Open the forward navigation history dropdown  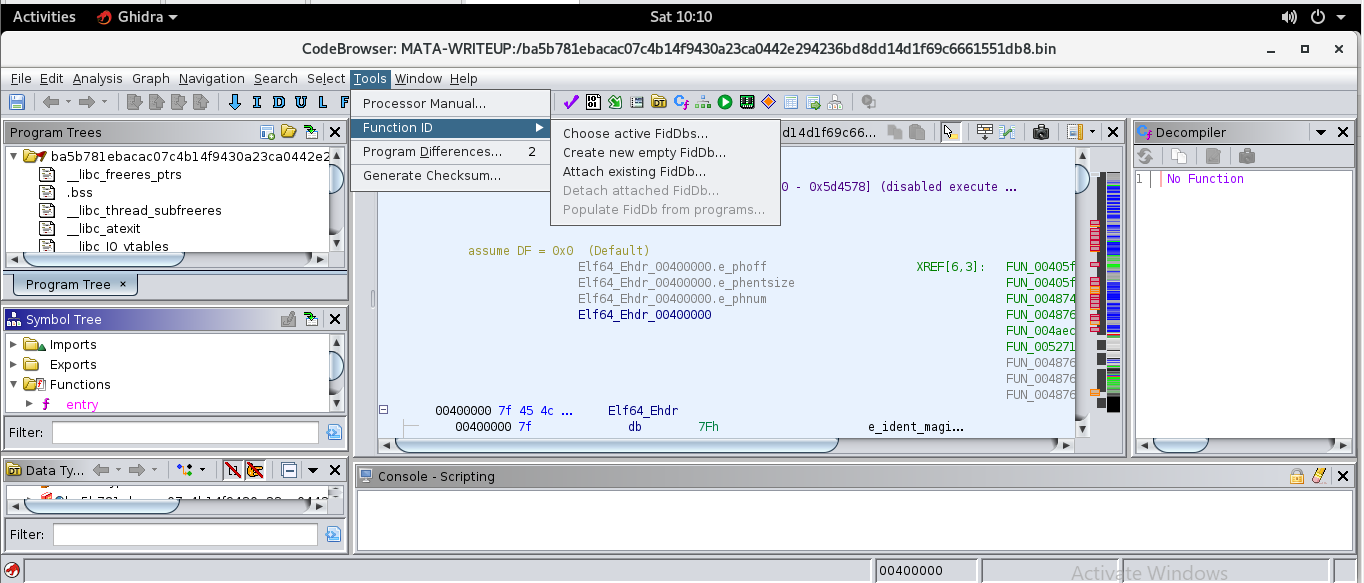point(104,102)
